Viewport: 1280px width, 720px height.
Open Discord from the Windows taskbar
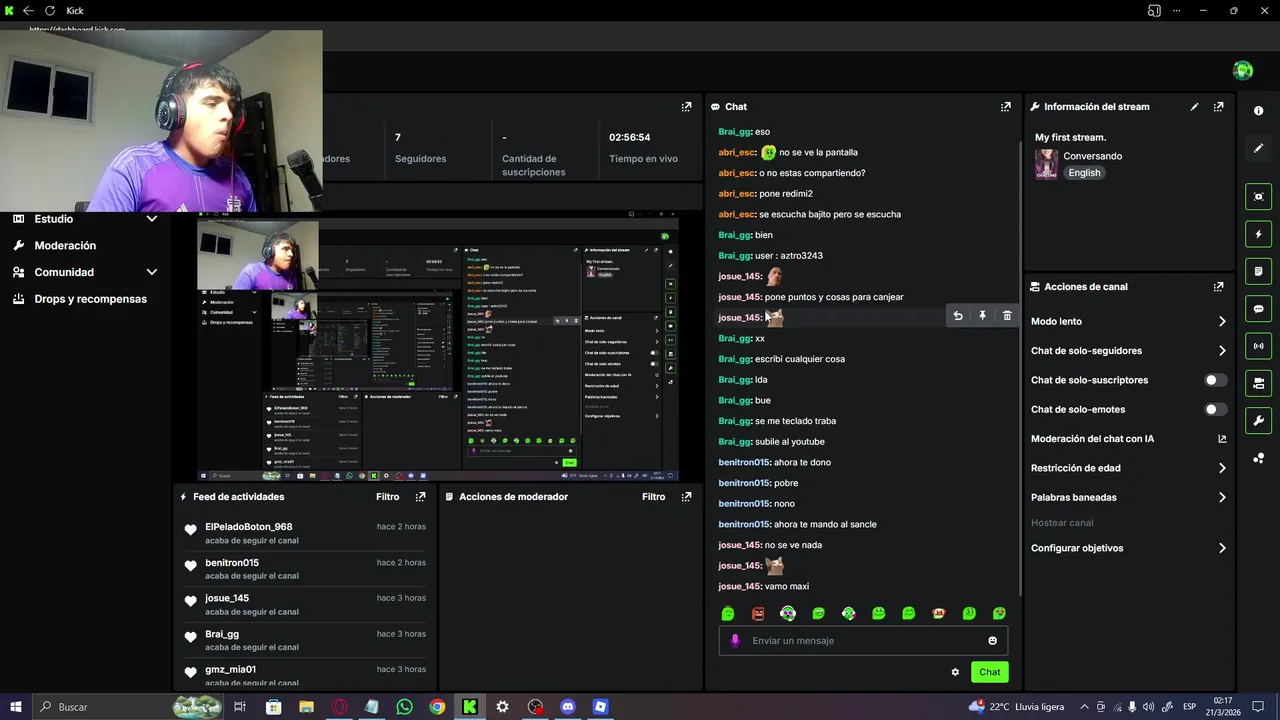[568, 707]
